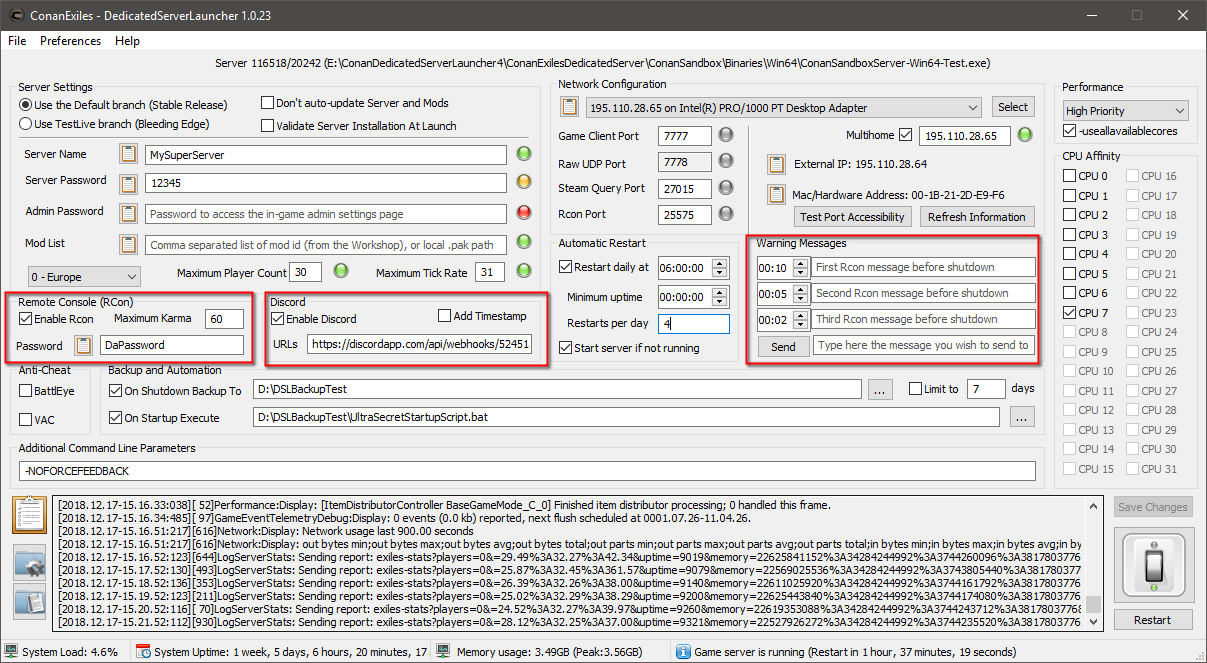Uncheck Enable Rcon checkbox
Screen dimensions: 1207x663
tap(26, 319)
